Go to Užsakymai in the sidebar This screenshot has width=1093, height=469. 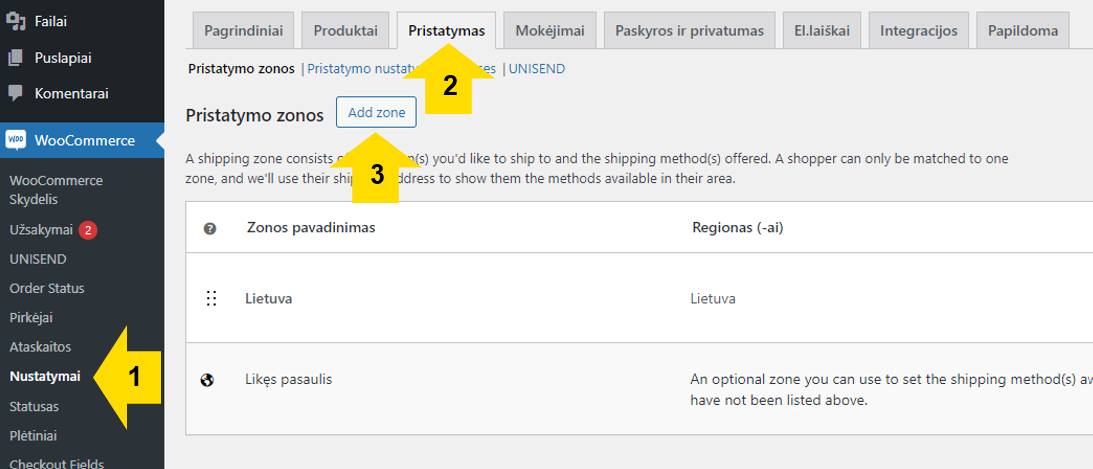coord(41,230)
